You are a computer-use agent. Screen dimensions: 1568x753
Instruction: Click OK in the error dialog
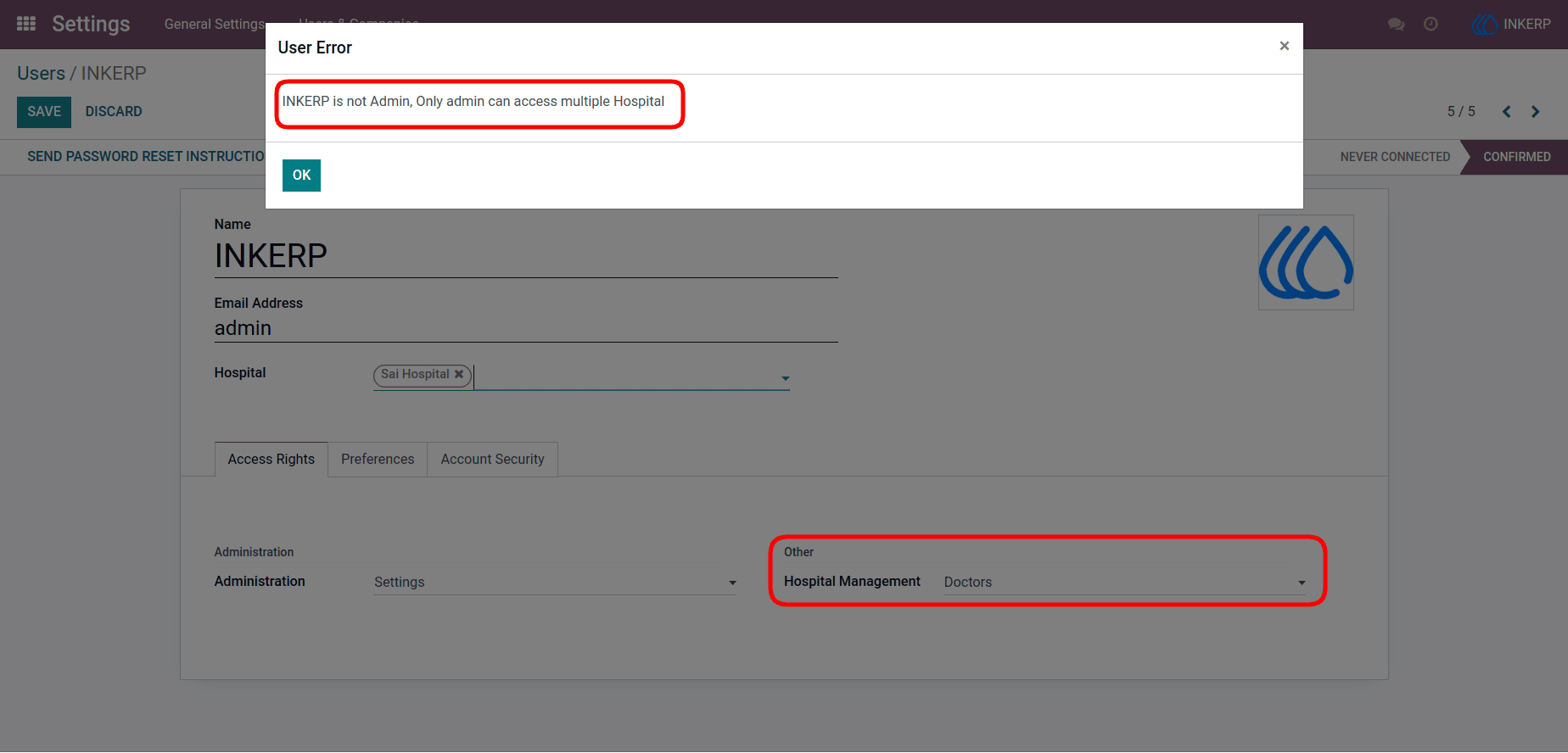pyautogui.click(x=301, y=176)
